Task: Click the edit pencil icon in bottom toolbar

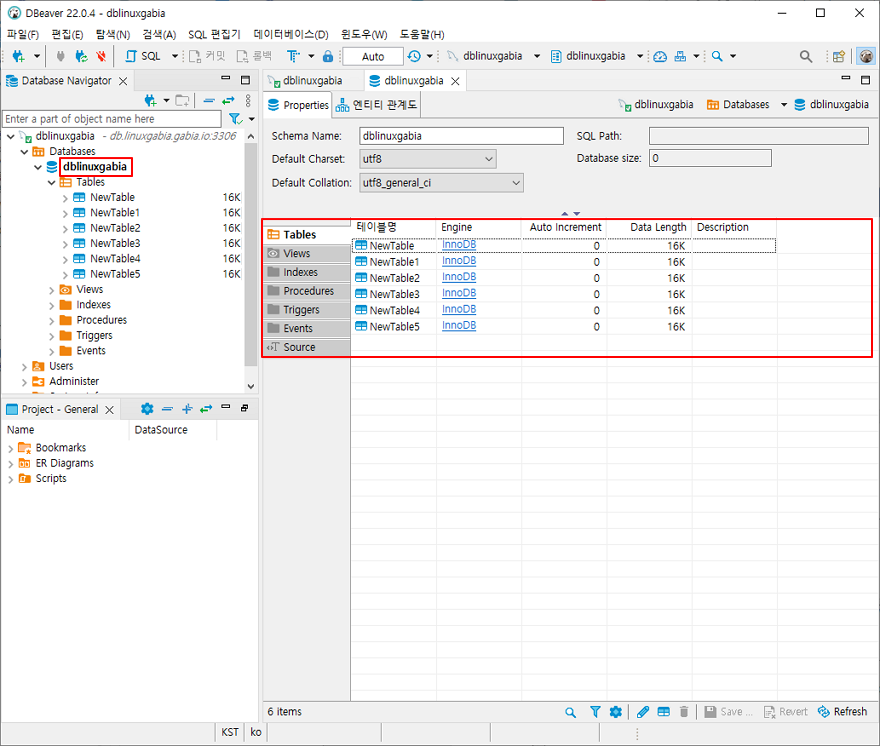Action: (x=643, y=712)
